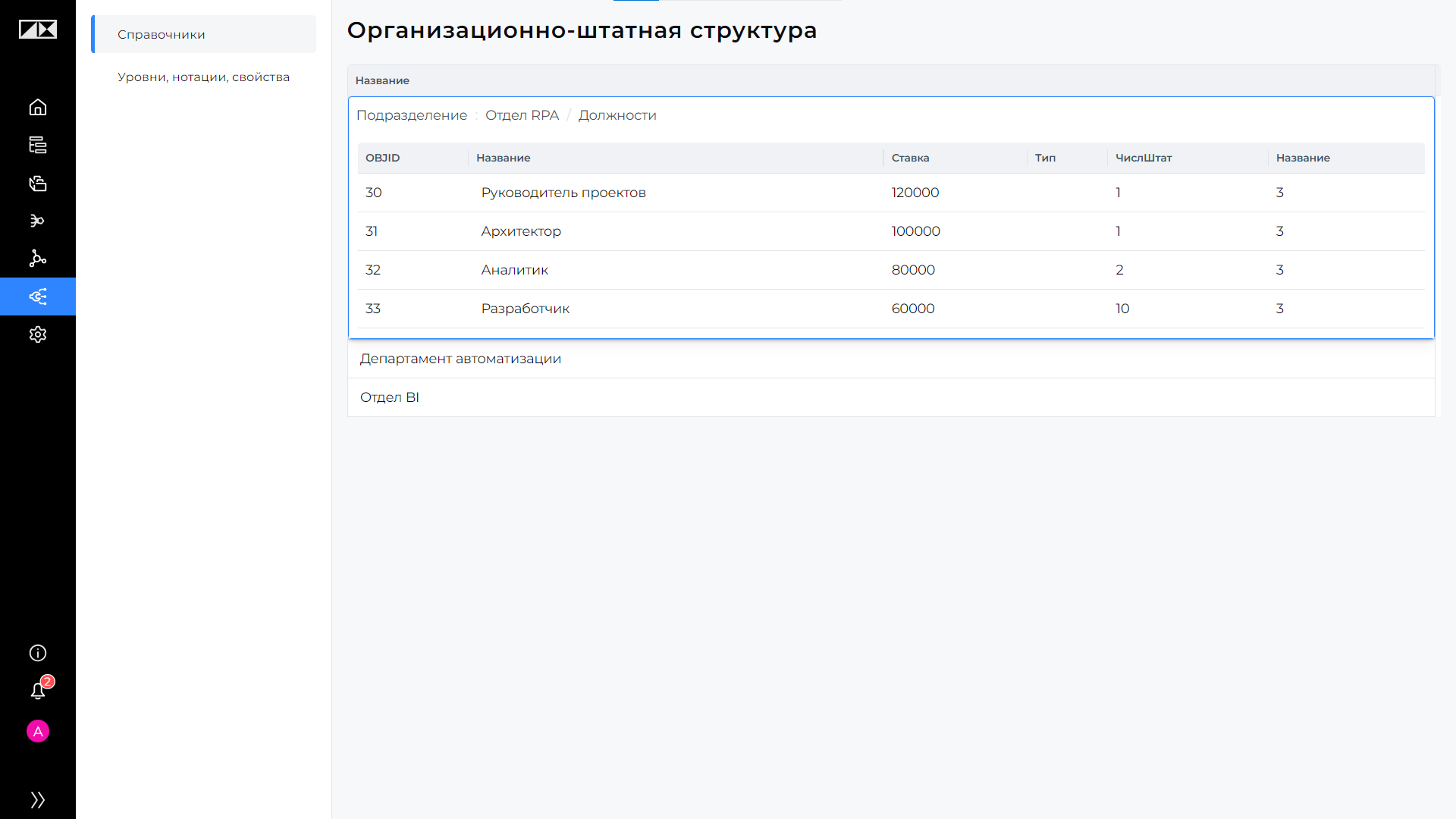Image resolution: width=1456 pixels, height=819 pixels.
Task: Sort by the ЧислШтат column header
Action: click(x=1144, y=158)
